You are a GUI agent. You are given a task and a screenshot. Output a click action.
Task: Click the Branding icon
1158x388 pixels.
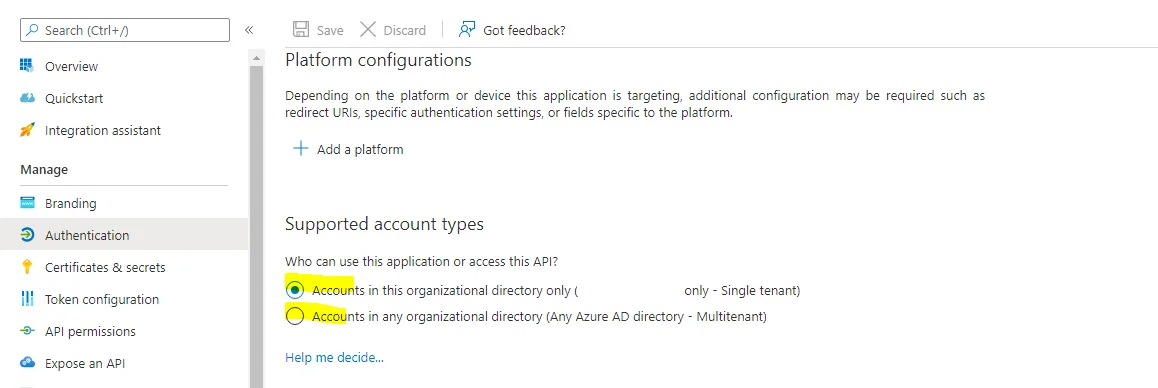[27, 202]
